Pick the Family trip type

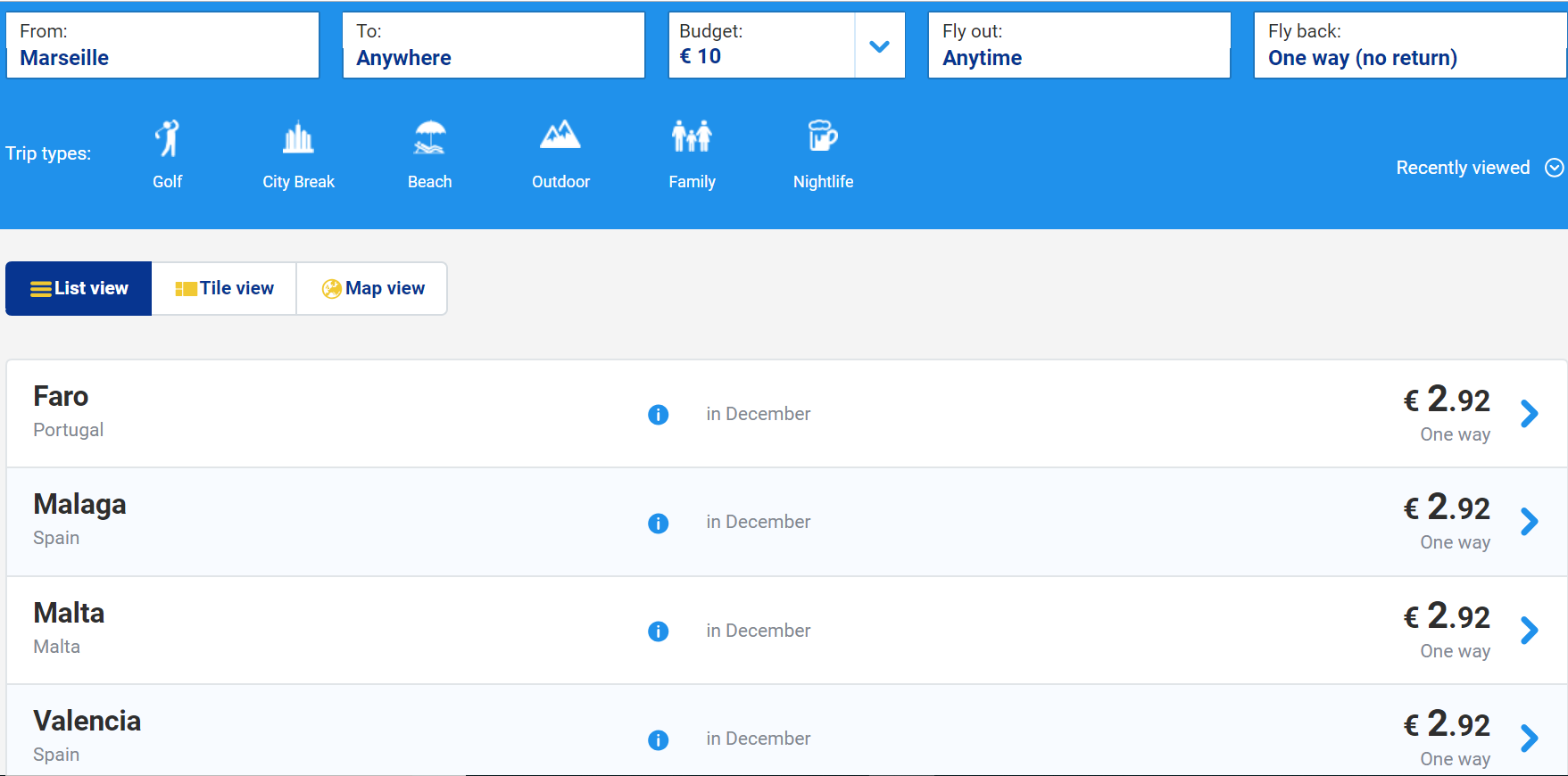point(692,136)
